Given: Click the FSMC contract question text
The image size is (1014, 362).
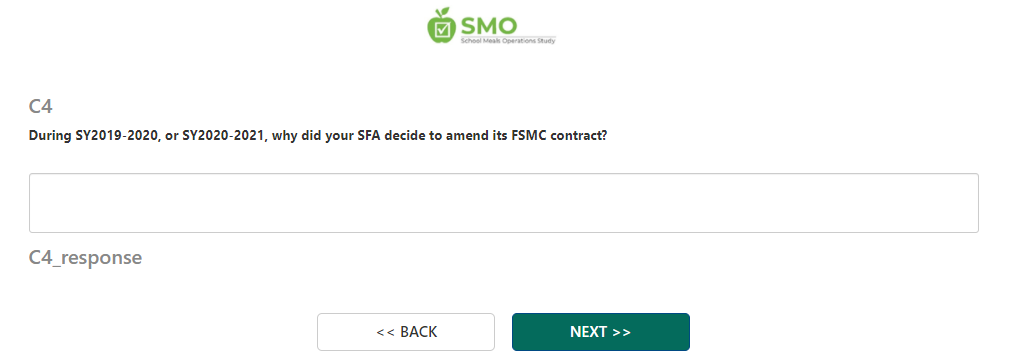Looking at the screenshot, I should 318,136.
